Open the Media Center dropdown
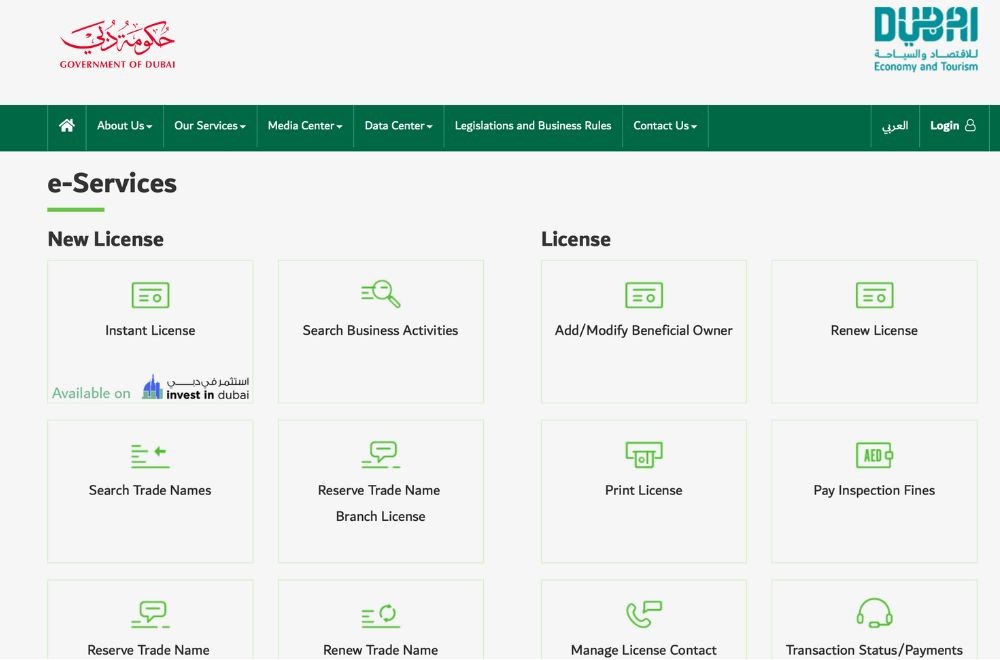Image resolution: width=1000 pixels, height=660 pixels. (x=305, y=126)
